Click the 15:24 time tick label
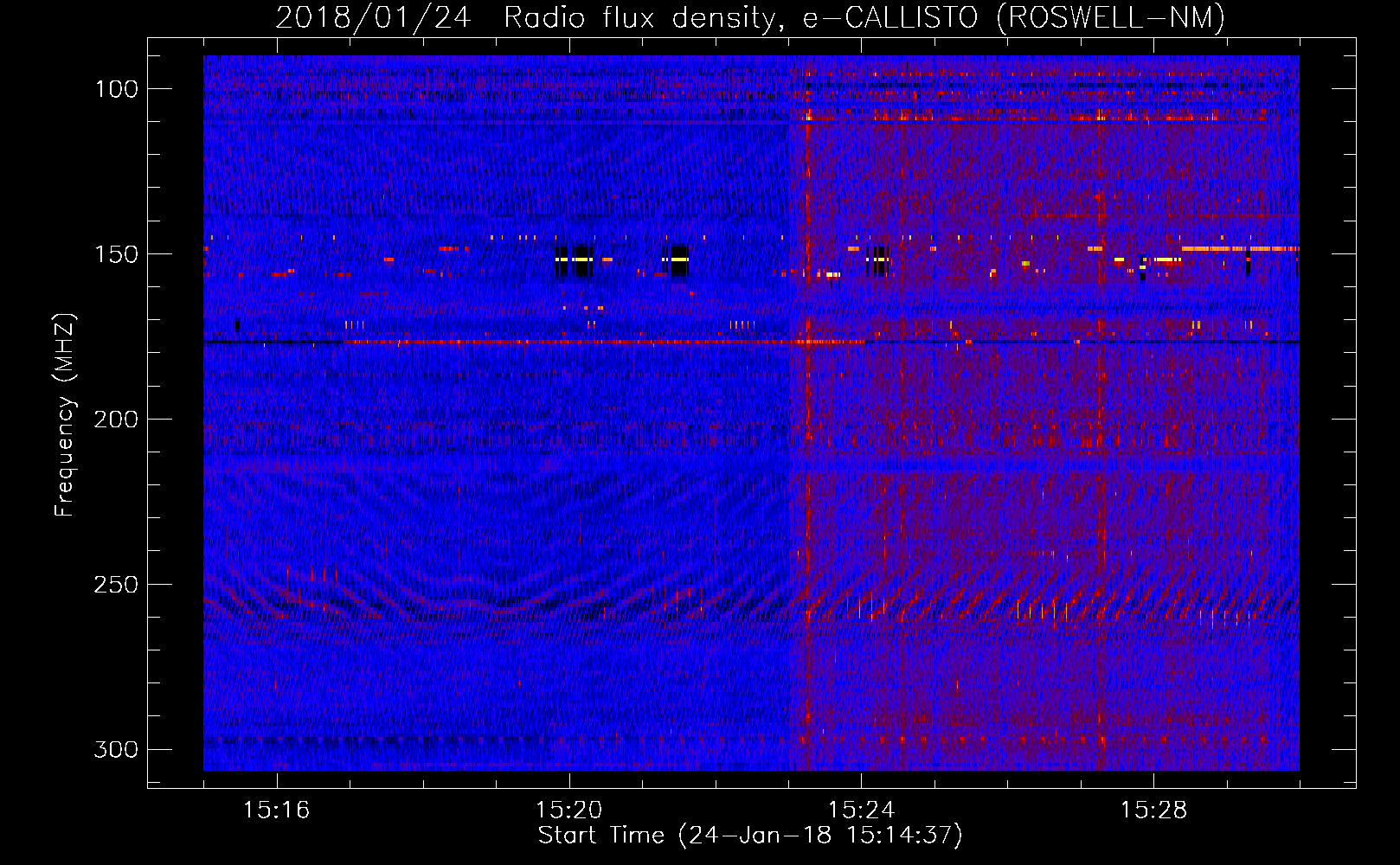Viewport: 1400px width, 865px height. [862, 811]
